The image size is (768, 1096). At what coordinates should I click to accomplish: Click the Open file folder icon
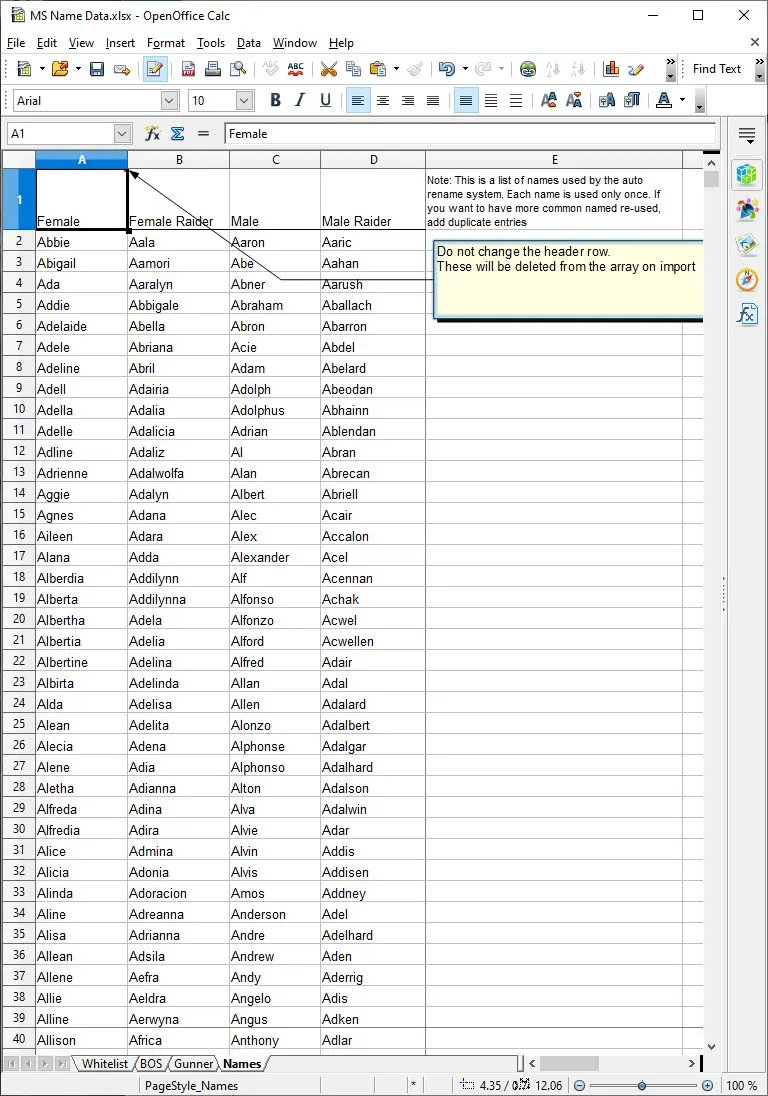(x=60, y=68)
